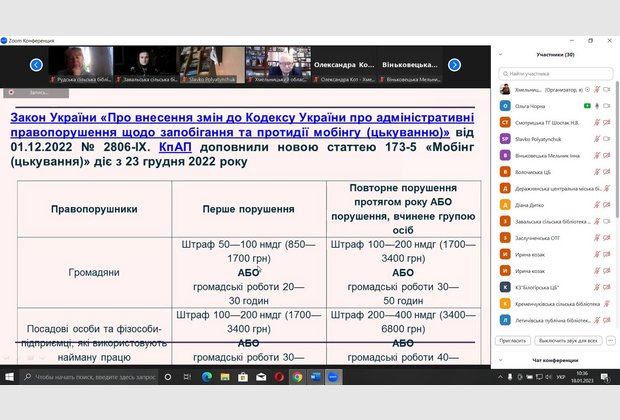Toggle Волочиська ЦБ video camera status

click(607, 171)
